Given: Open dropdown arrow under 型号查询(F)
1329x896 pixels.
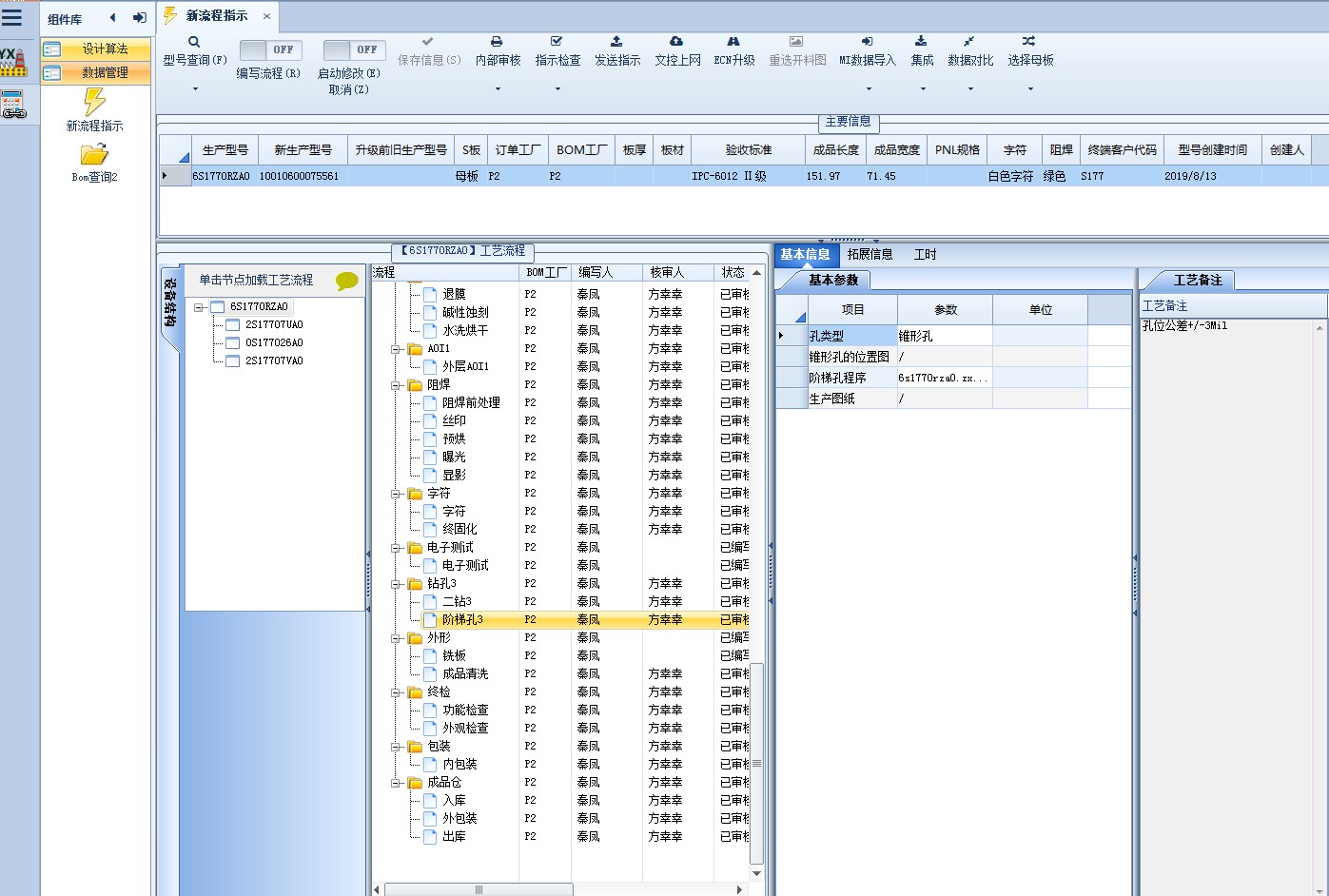Looking at the screenshot, I should click(195, 89).
